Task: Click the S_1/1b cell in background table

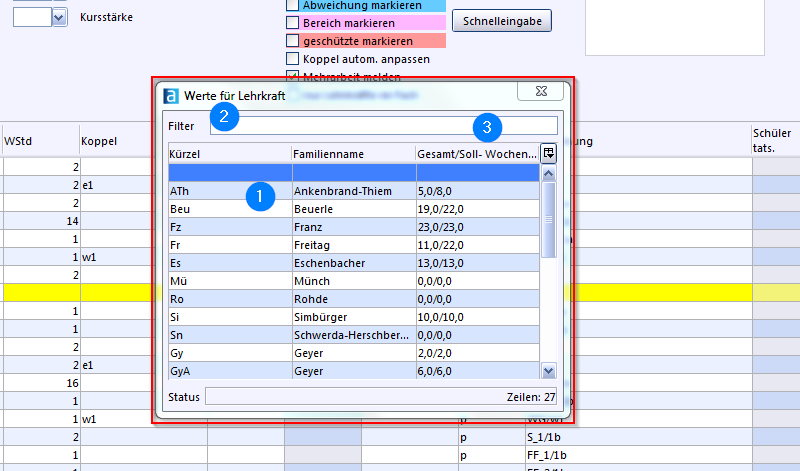Action: click(639, 437)
